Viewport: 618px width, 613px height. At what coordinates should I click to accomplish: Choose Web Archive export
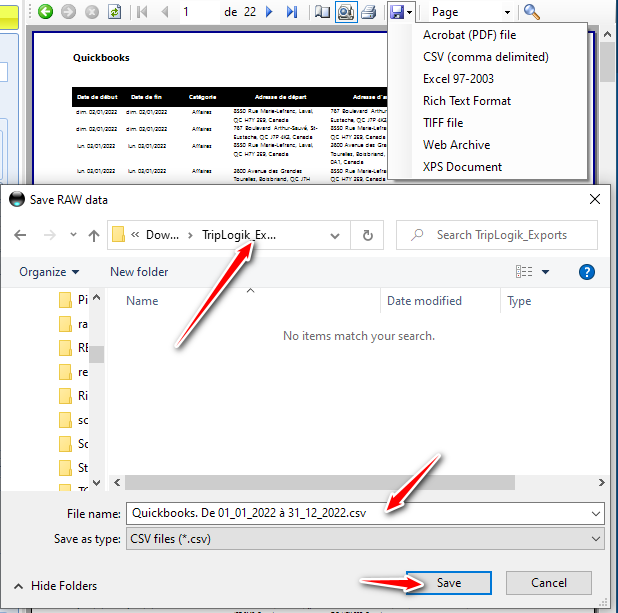tap(456, 145)
